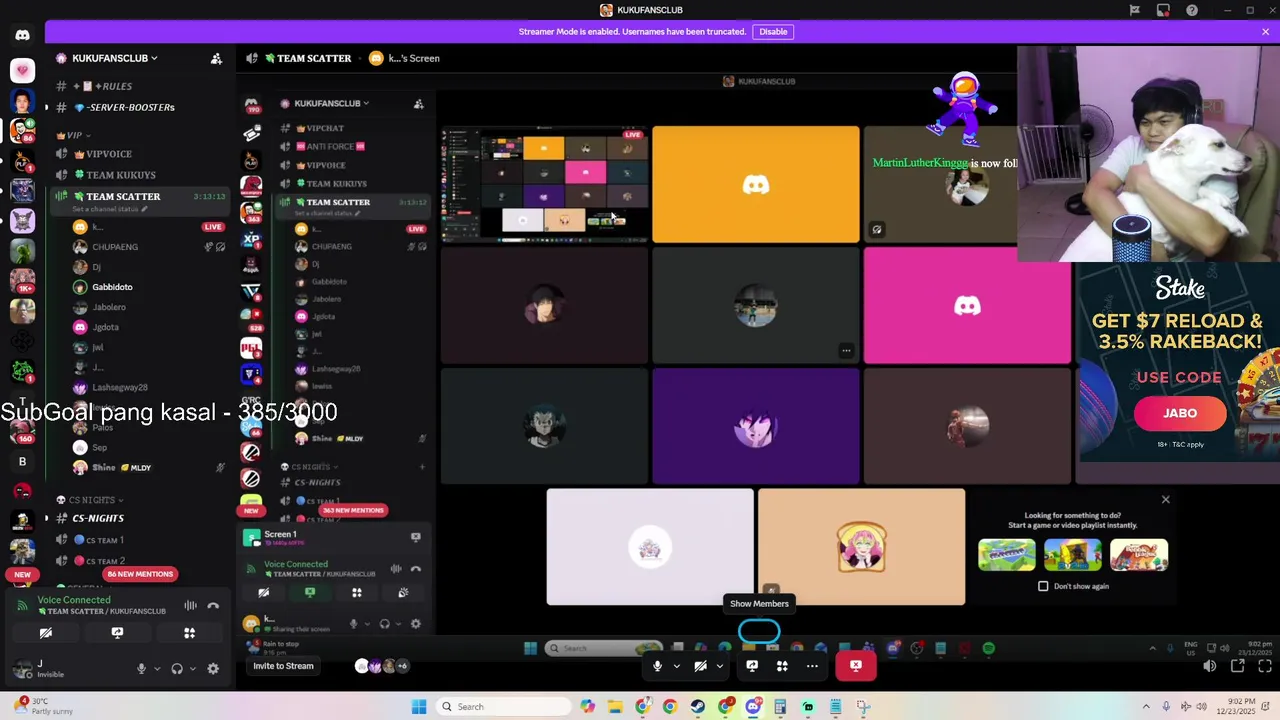This screenshot has height=720, width=1280.
Task: Edit channel status with the pencil icon
Action: pos(144,209)
